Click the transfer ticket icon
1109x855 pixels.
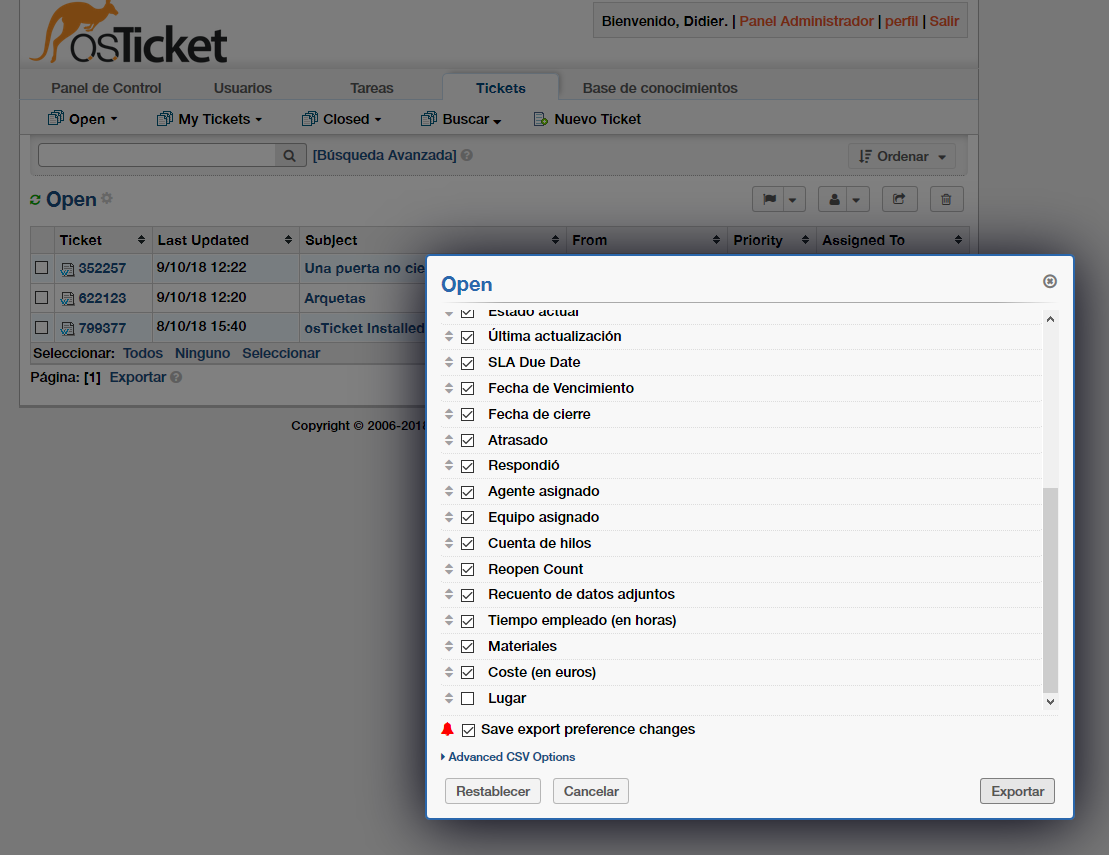coord(899,199)
